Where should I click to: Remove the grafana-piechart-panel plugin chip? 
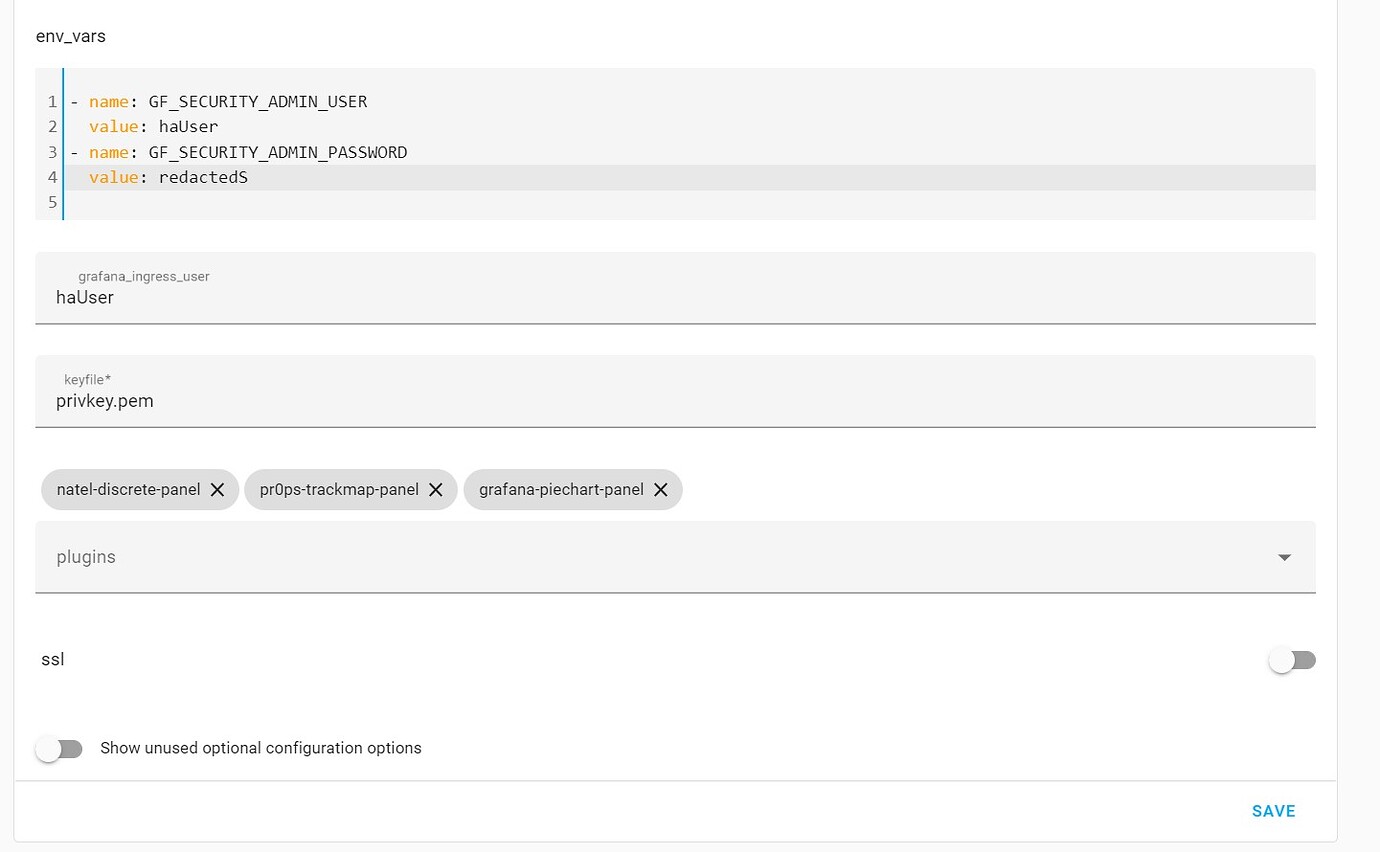(x=660, y=490)
